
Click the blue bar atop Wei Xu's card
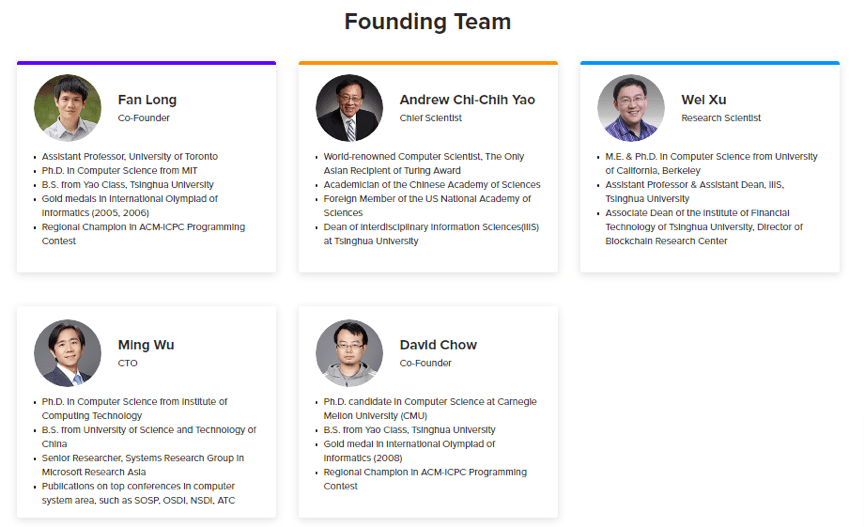coord(710,63)
